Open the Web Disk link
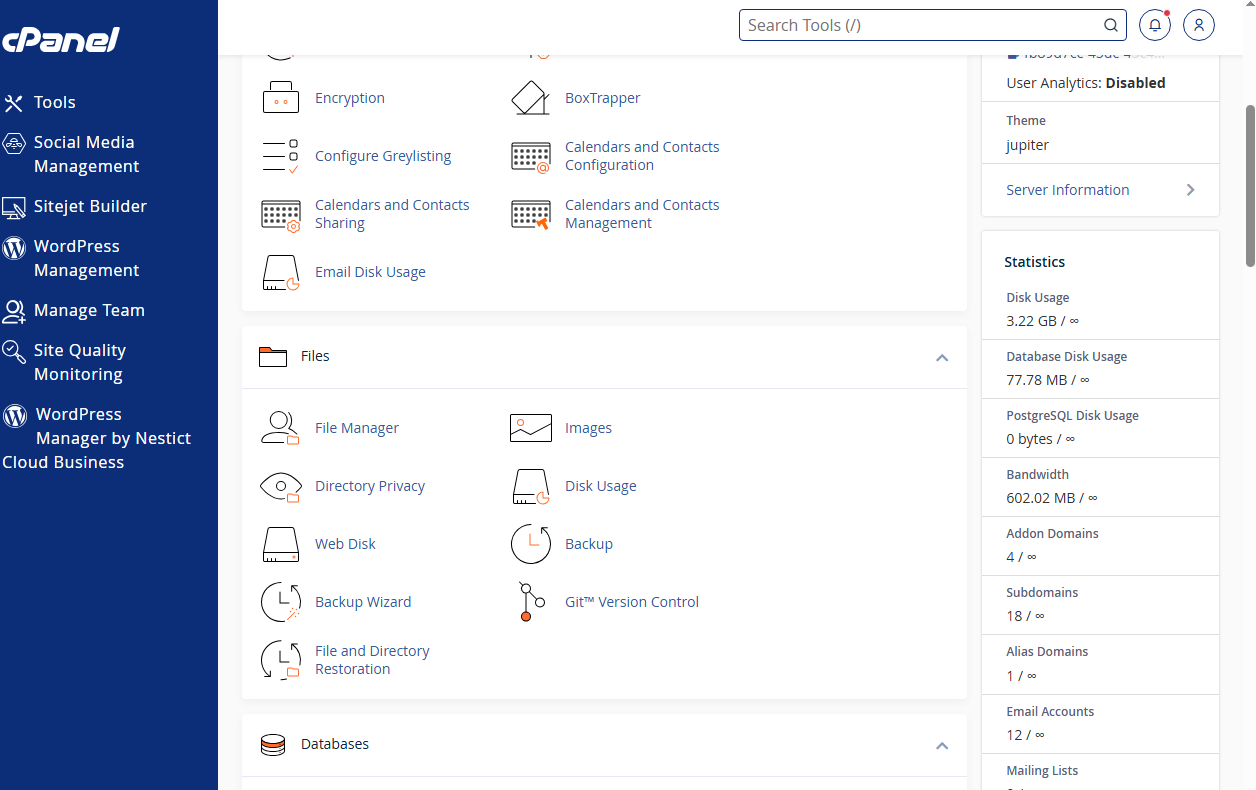 tap(345, 544)
